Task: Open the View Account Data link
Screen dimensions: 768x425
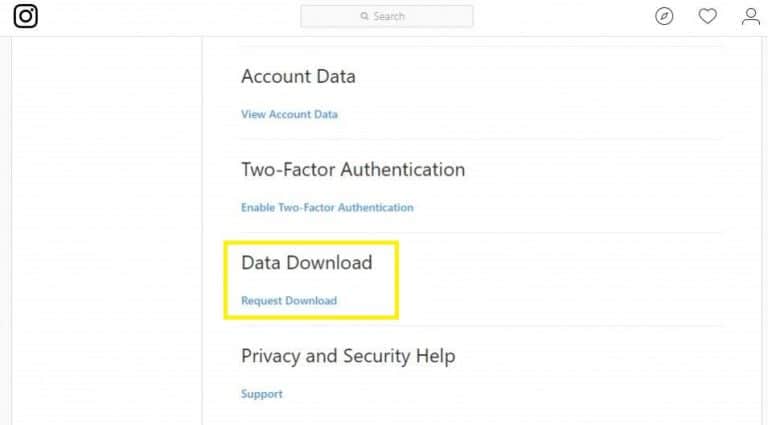Action: [289, 114]
